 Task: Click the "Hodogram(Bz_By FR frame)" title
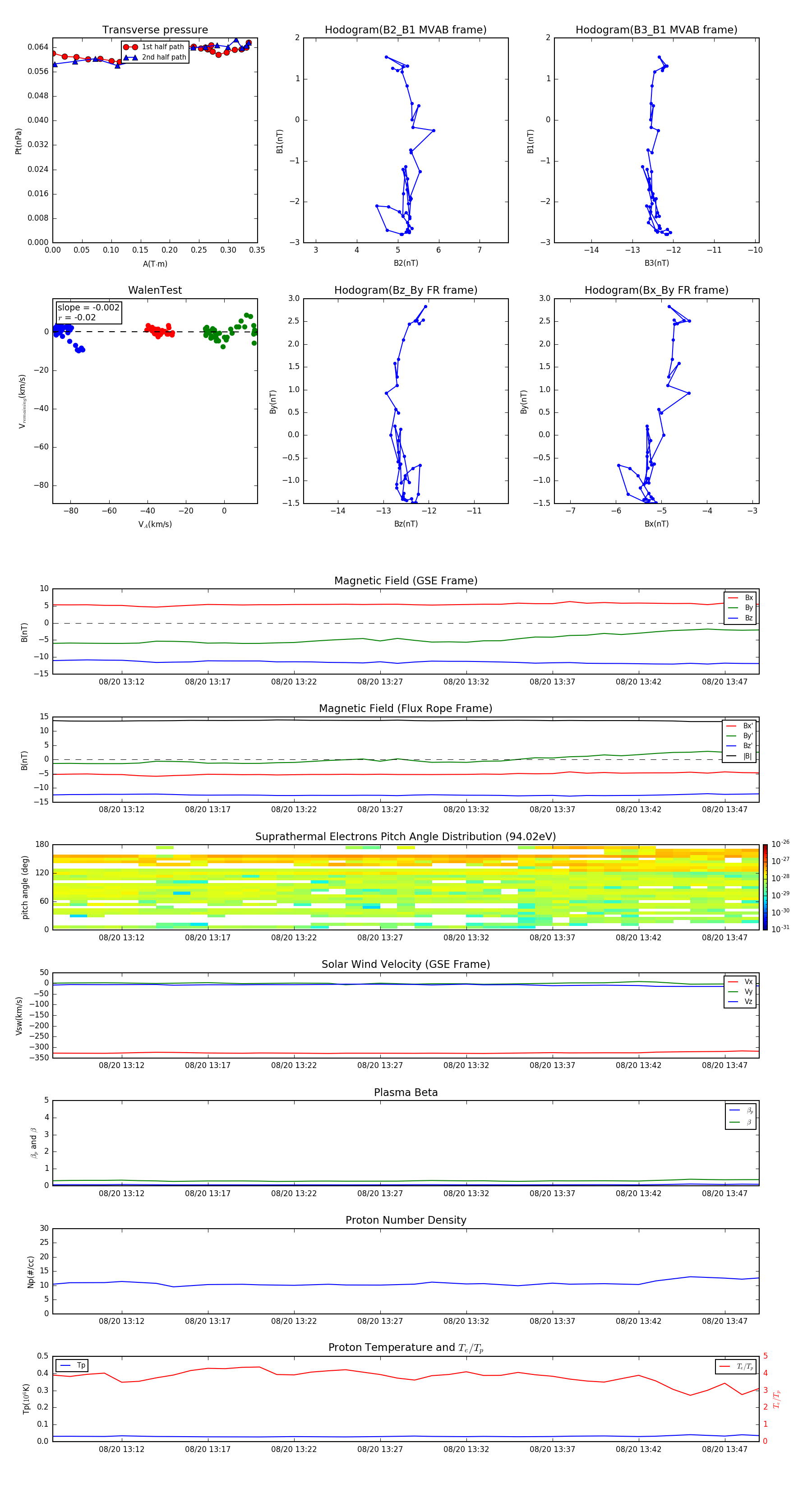tap(406, 290)
